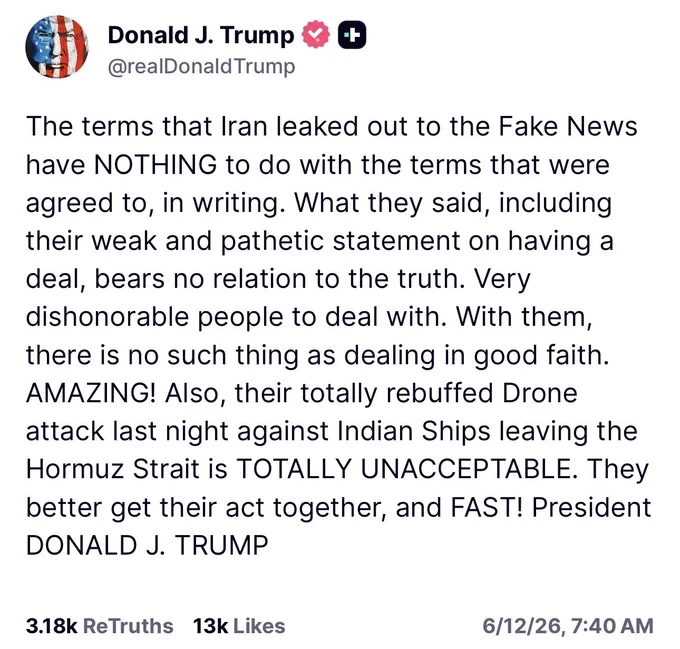Open the Donald J. Trump display name
The height and width of the screenshot is (649, 680).
201,35
